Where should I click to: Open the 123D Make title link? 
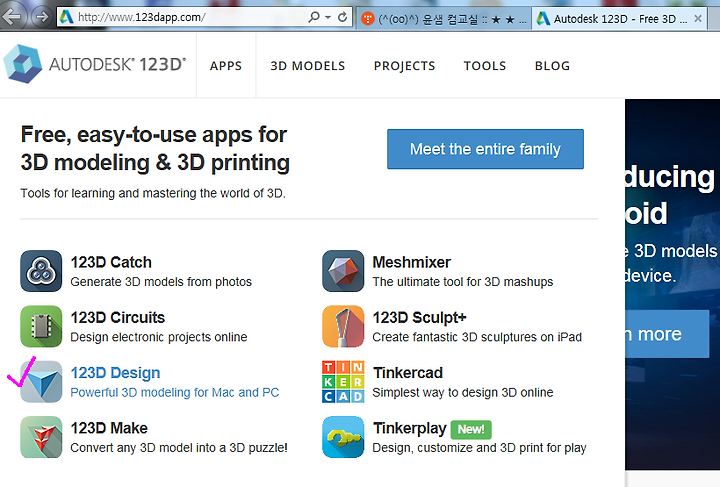coord(109,428)
